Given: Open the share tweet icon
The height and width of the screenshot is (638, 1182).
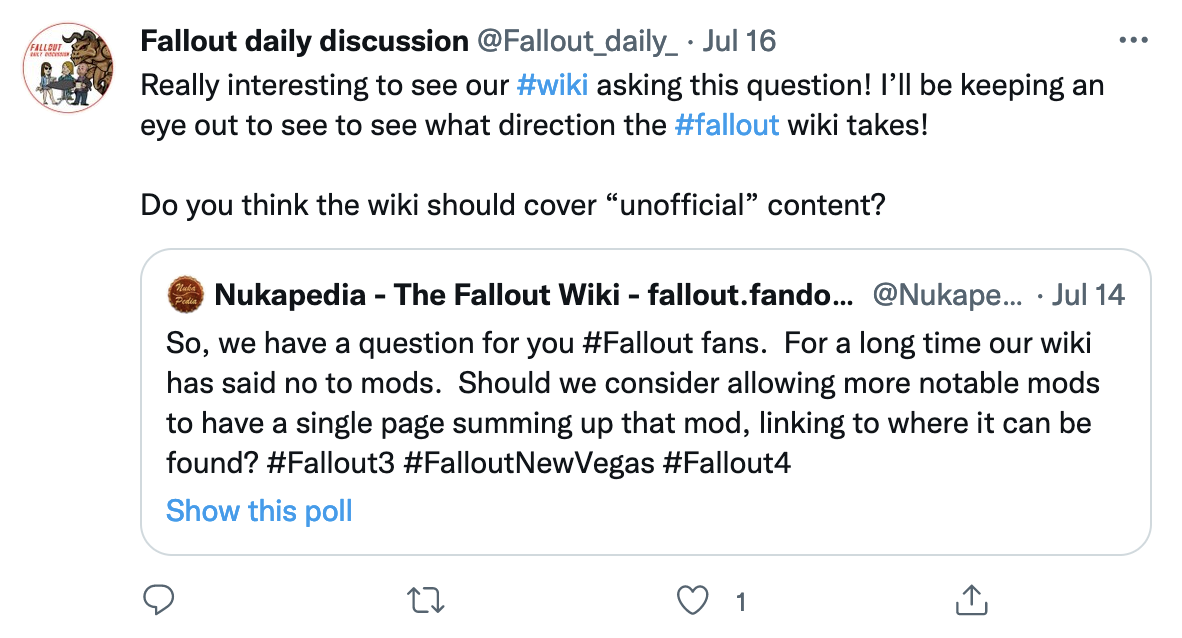Looking at the screenshot, I should (x=967, y=600).
